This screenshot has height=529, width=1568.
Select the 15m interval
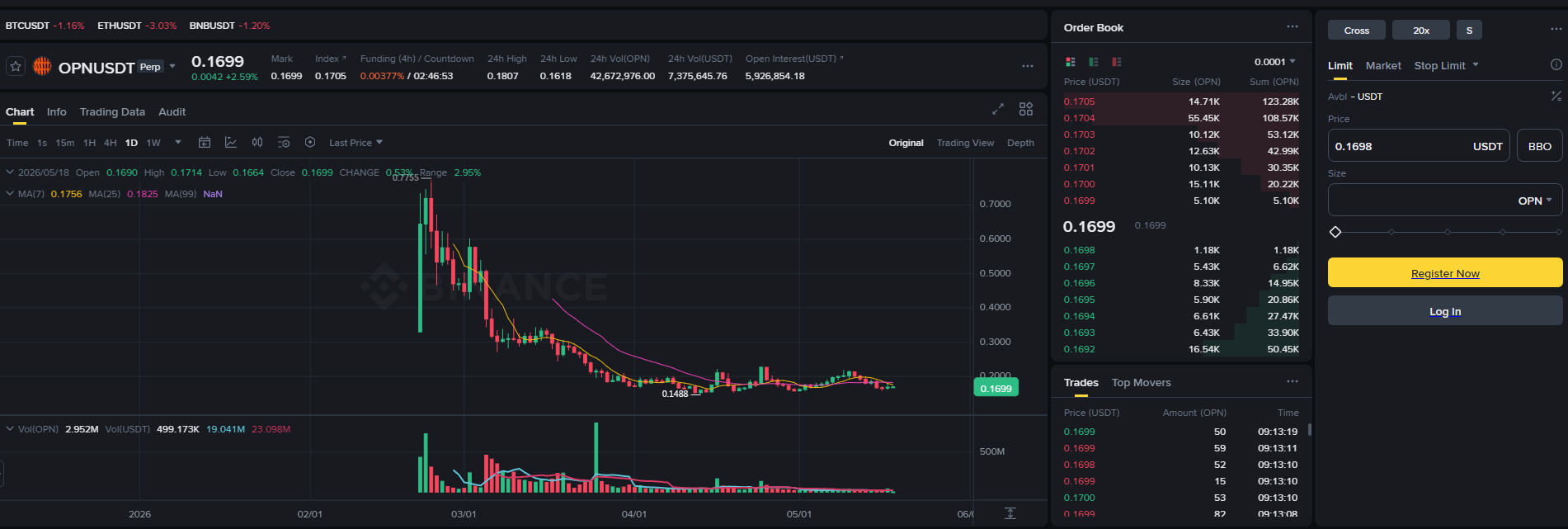pyautogui.click(x=65, y=143)
